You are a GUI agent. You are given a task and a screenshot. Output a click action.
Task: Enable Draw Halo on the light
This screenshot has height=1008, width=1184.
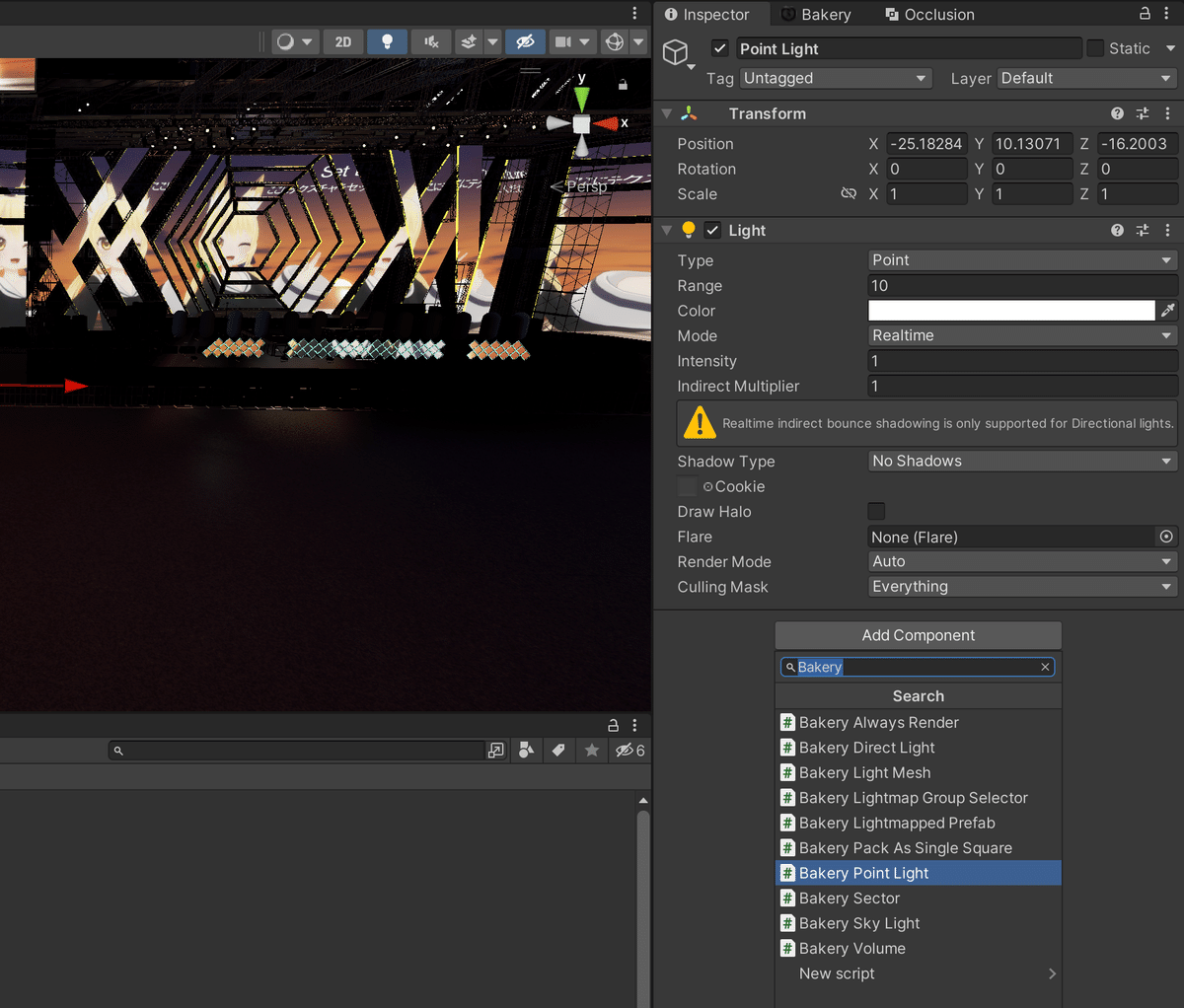[x=876, y=511]
